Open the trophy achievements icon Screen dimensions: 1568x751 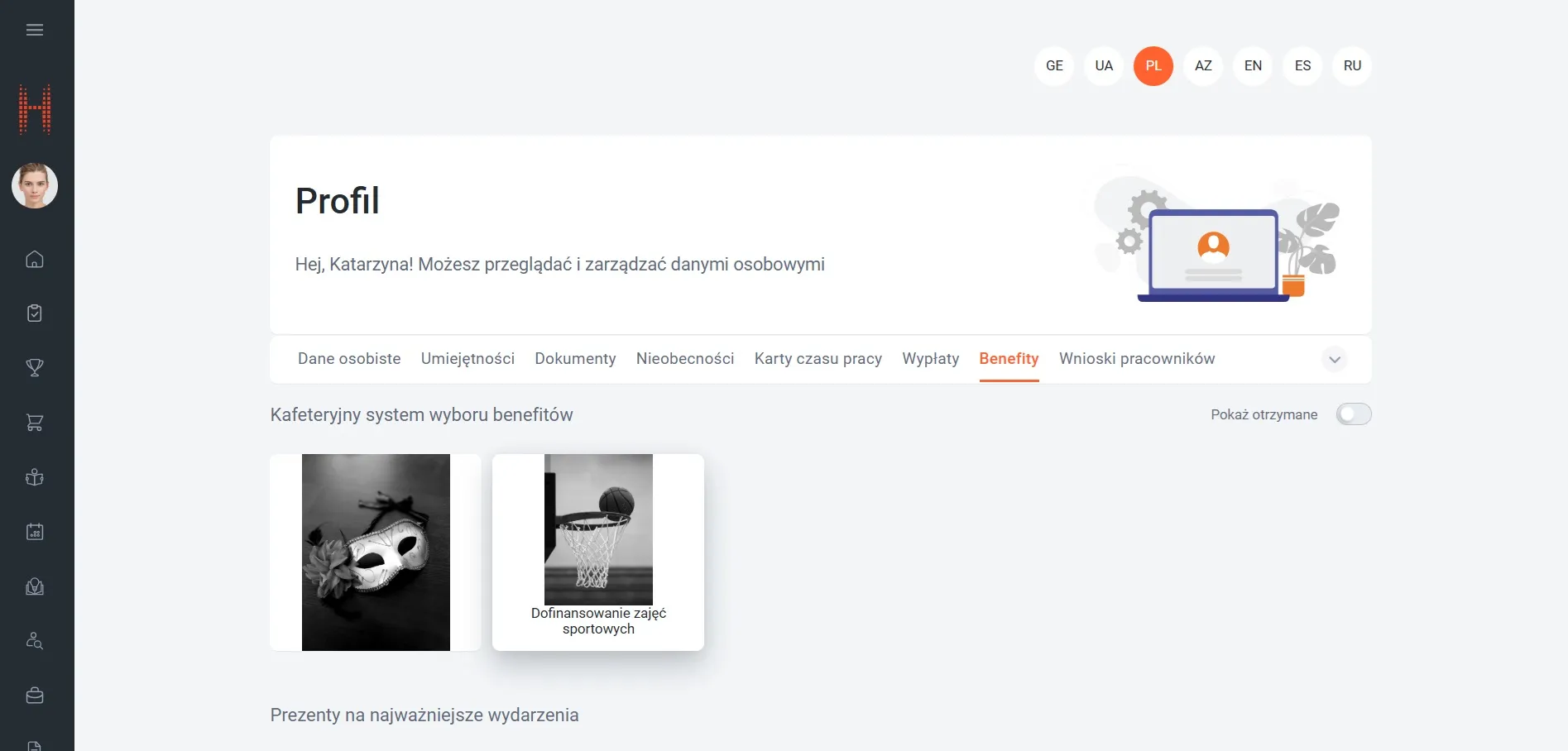[35, 368]
